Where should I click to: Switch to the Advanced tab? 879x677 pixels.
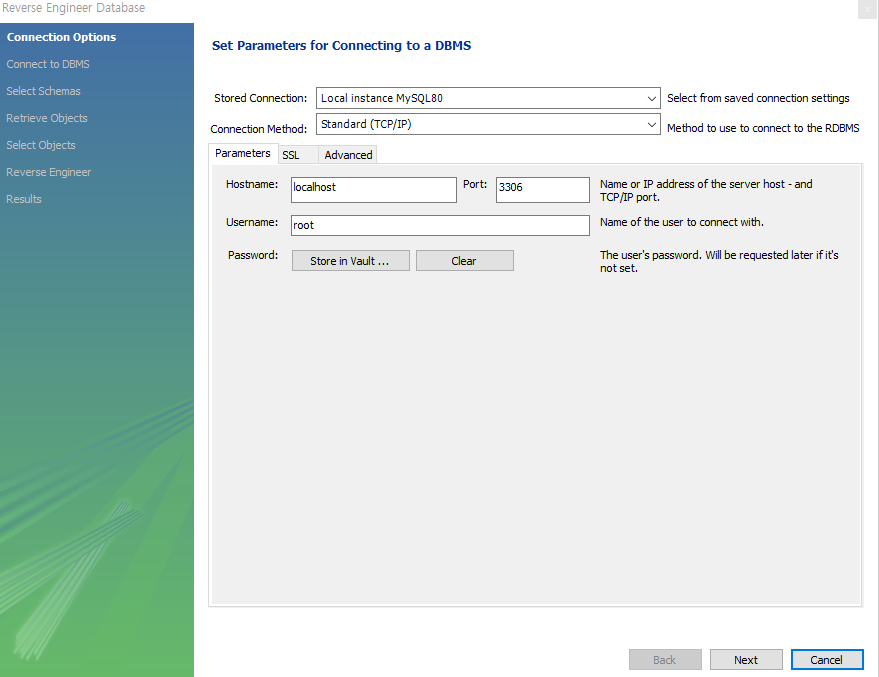click(348, 155)
